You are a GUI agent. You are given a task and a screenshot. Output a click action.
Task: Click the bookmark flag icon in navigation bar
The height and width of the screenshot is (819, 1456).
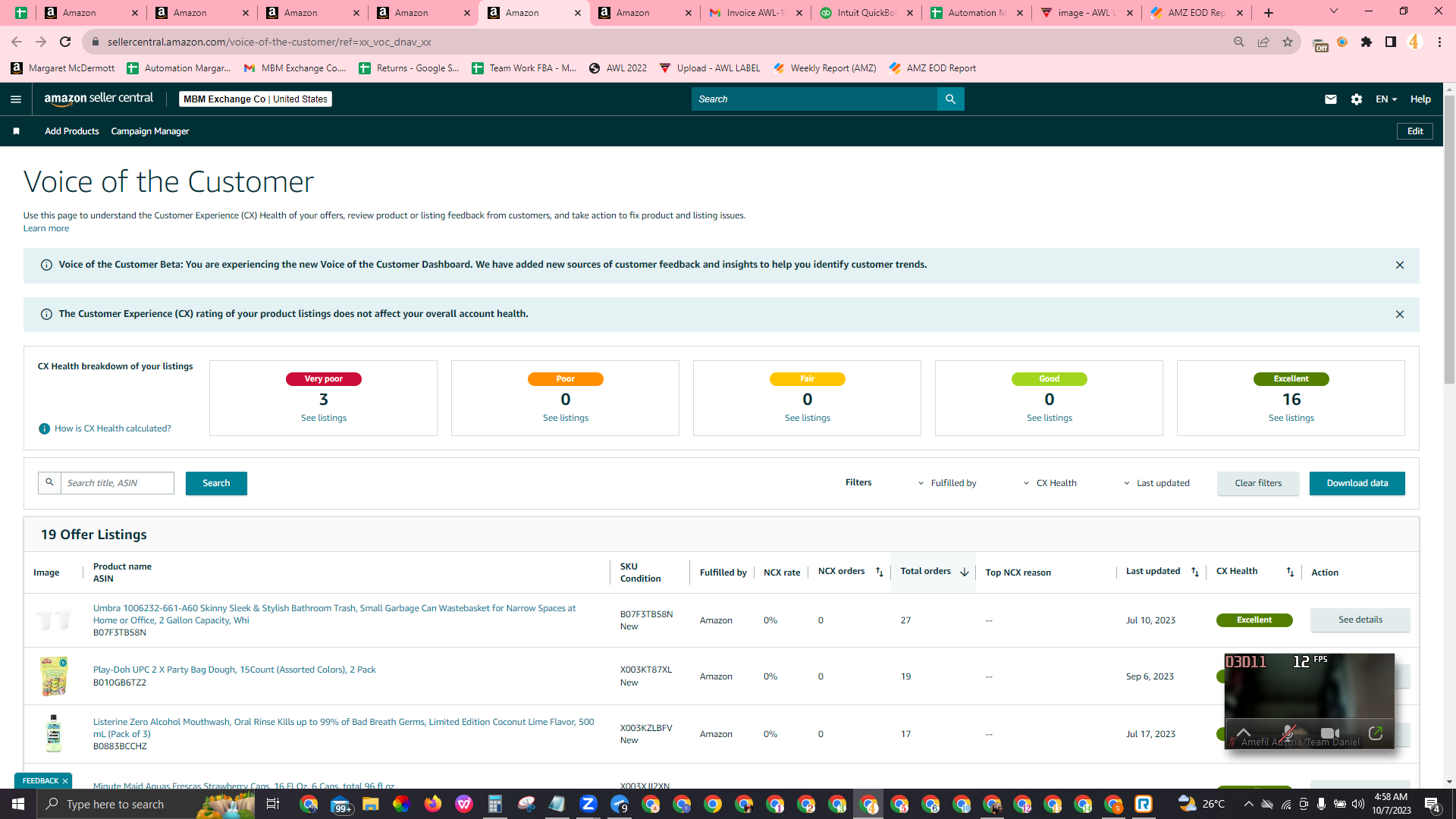pos(16,131)
